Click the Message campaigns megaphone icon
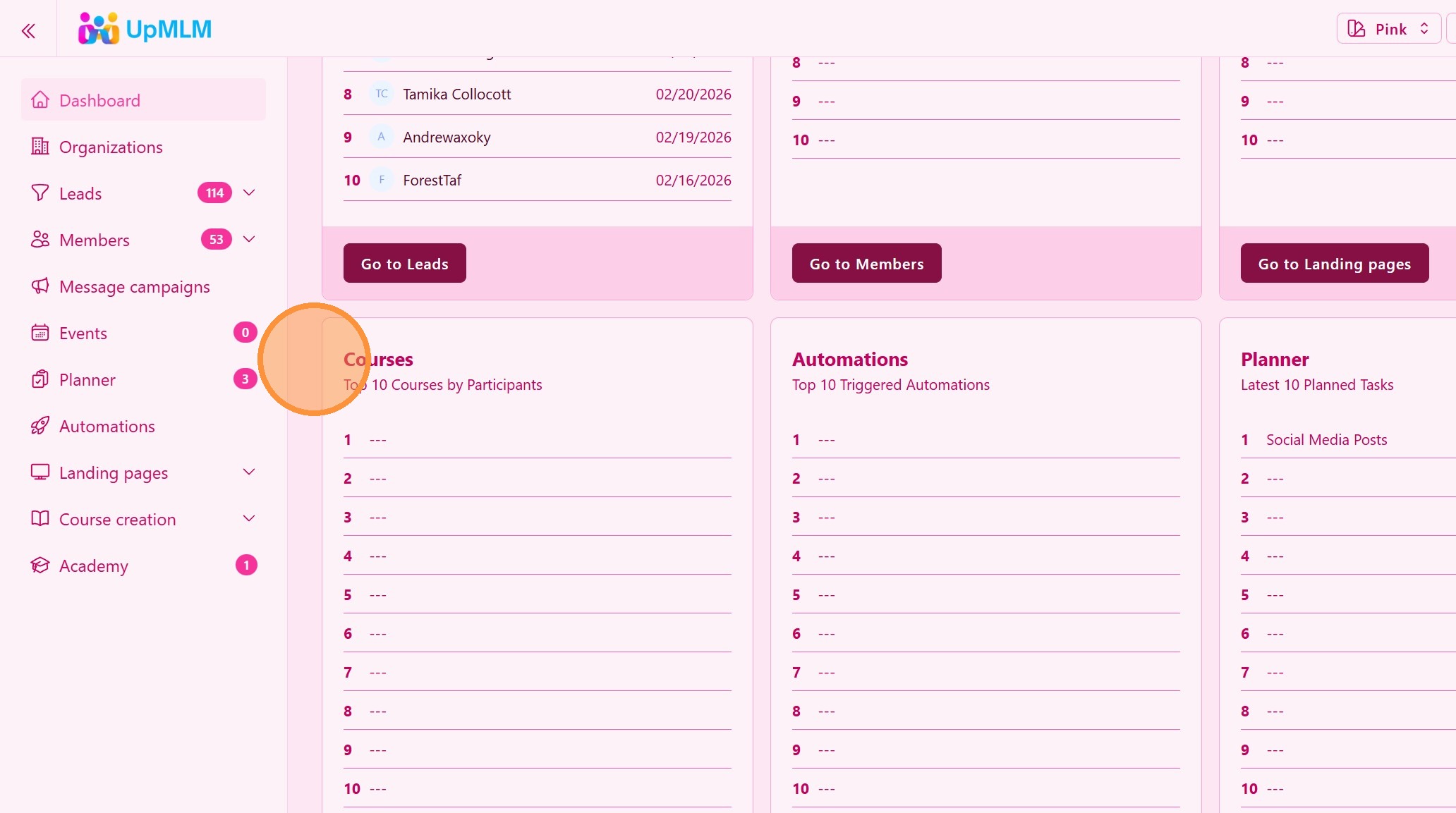 pos(40,286)
